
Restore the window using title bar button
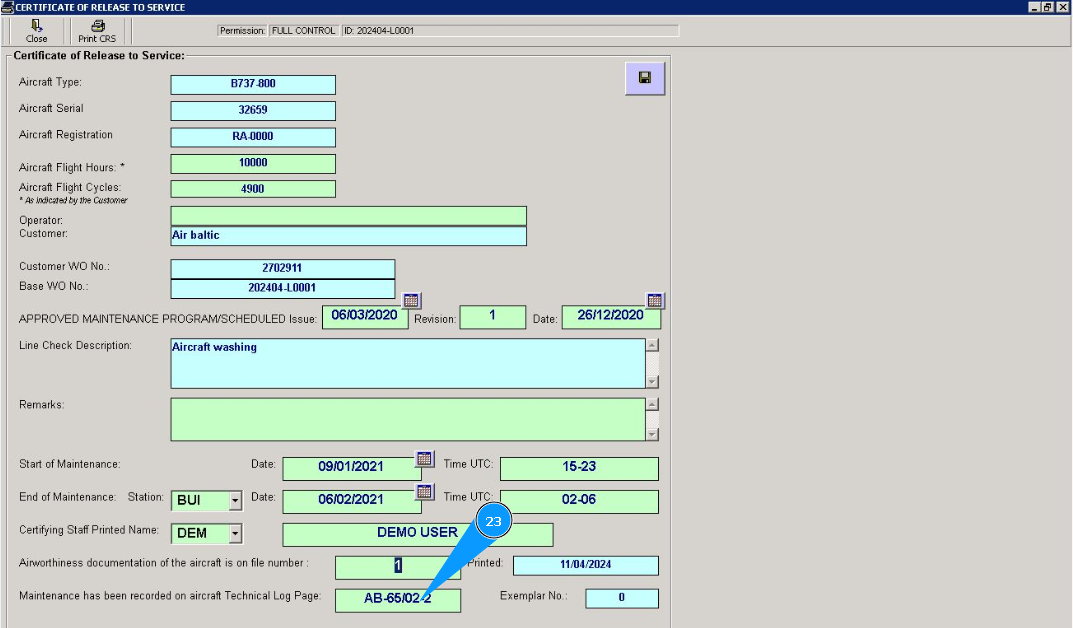point(1047,7)
